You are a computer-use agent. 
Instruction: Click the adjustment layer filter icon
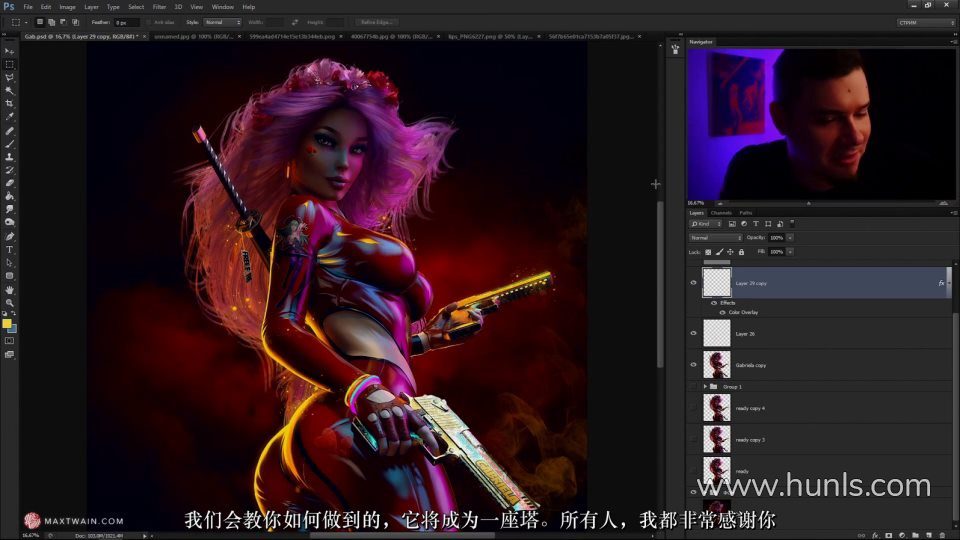click(744, 224)
